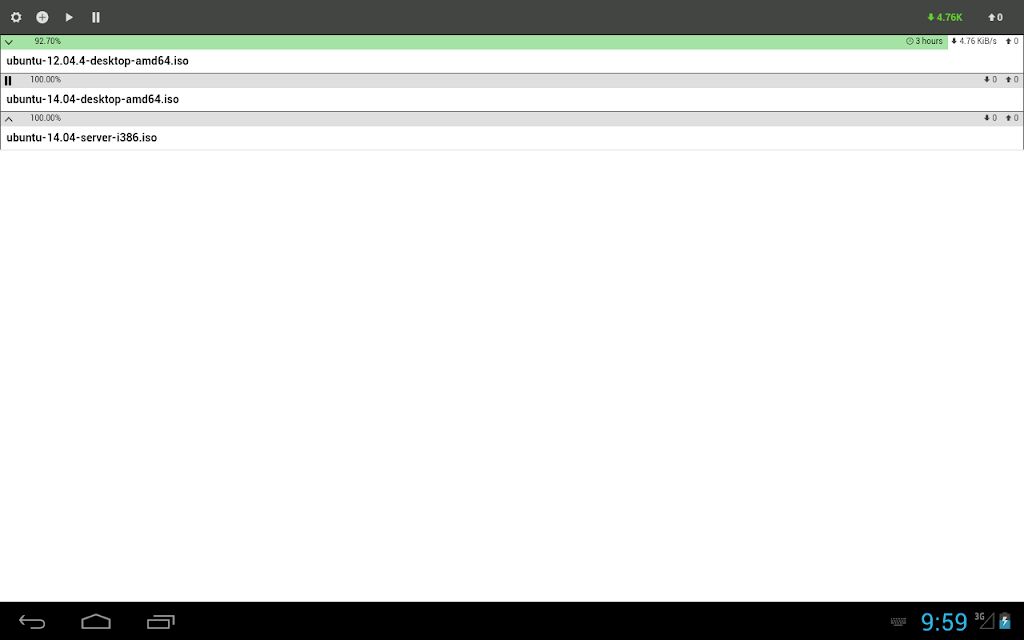Screen dimensions: 1024x640
Task: Open the Android home screen
Action: (x=96, y=622)
